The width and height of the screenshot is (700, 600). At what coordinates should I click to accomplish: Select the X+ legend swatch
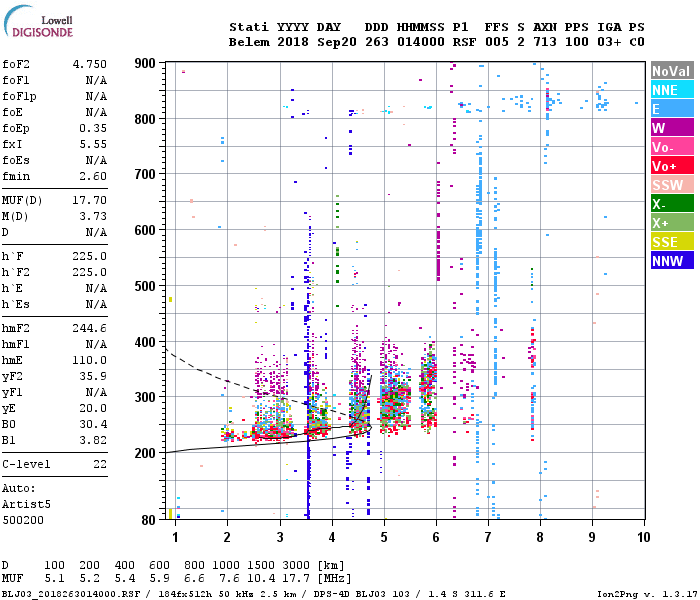coord(672,223)
